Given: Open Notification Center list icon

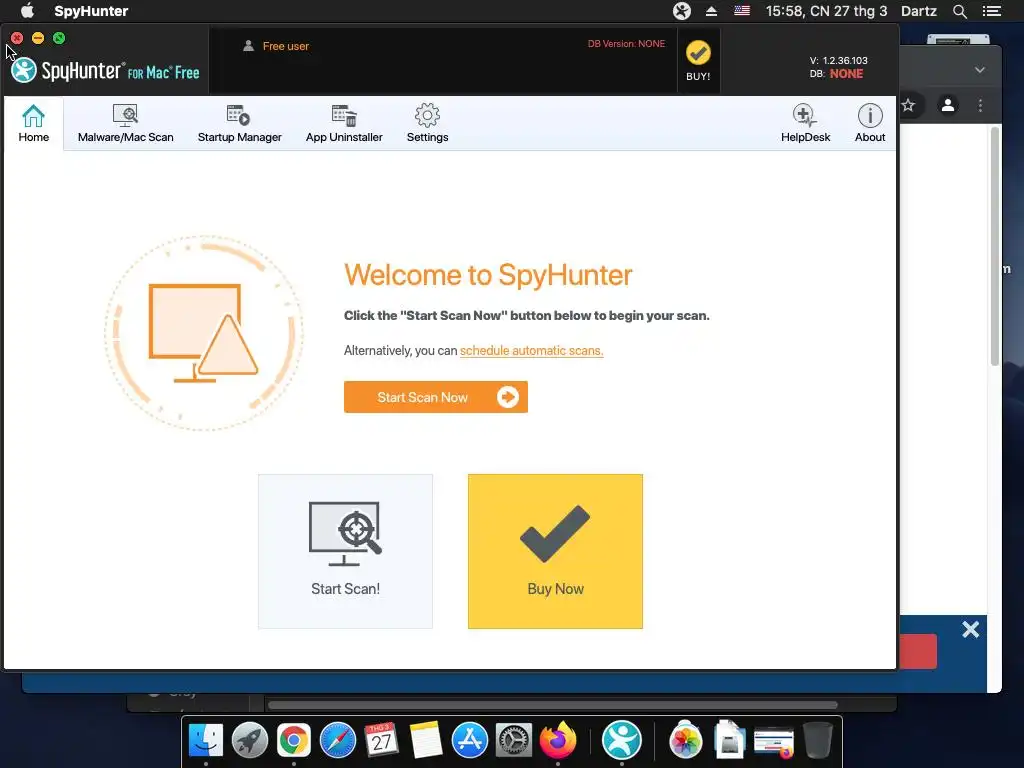Looking at the screenshot, I should [x=991, y=11].
